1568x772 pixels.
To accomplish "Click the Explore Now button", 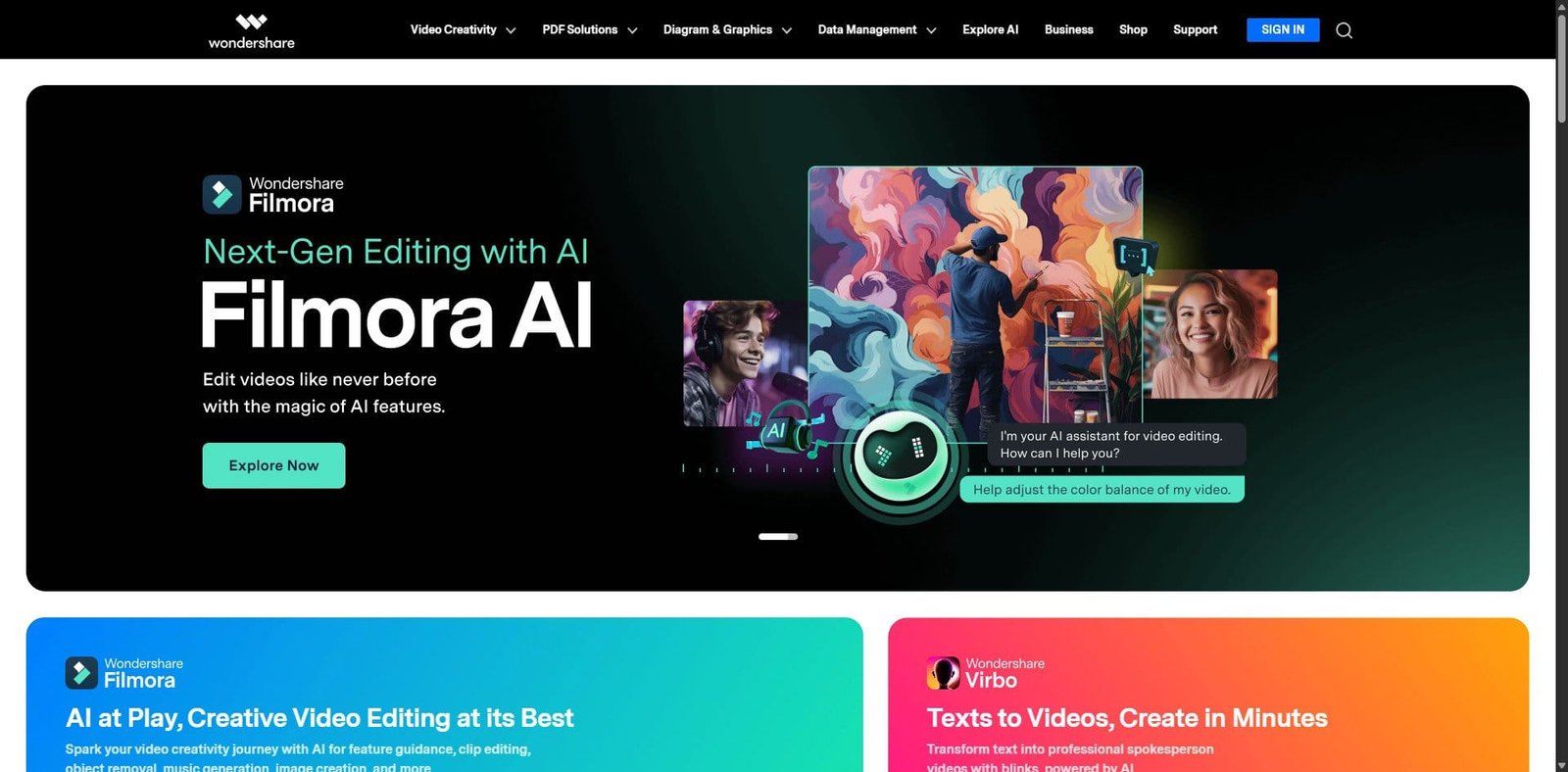I will click(273, 465).
